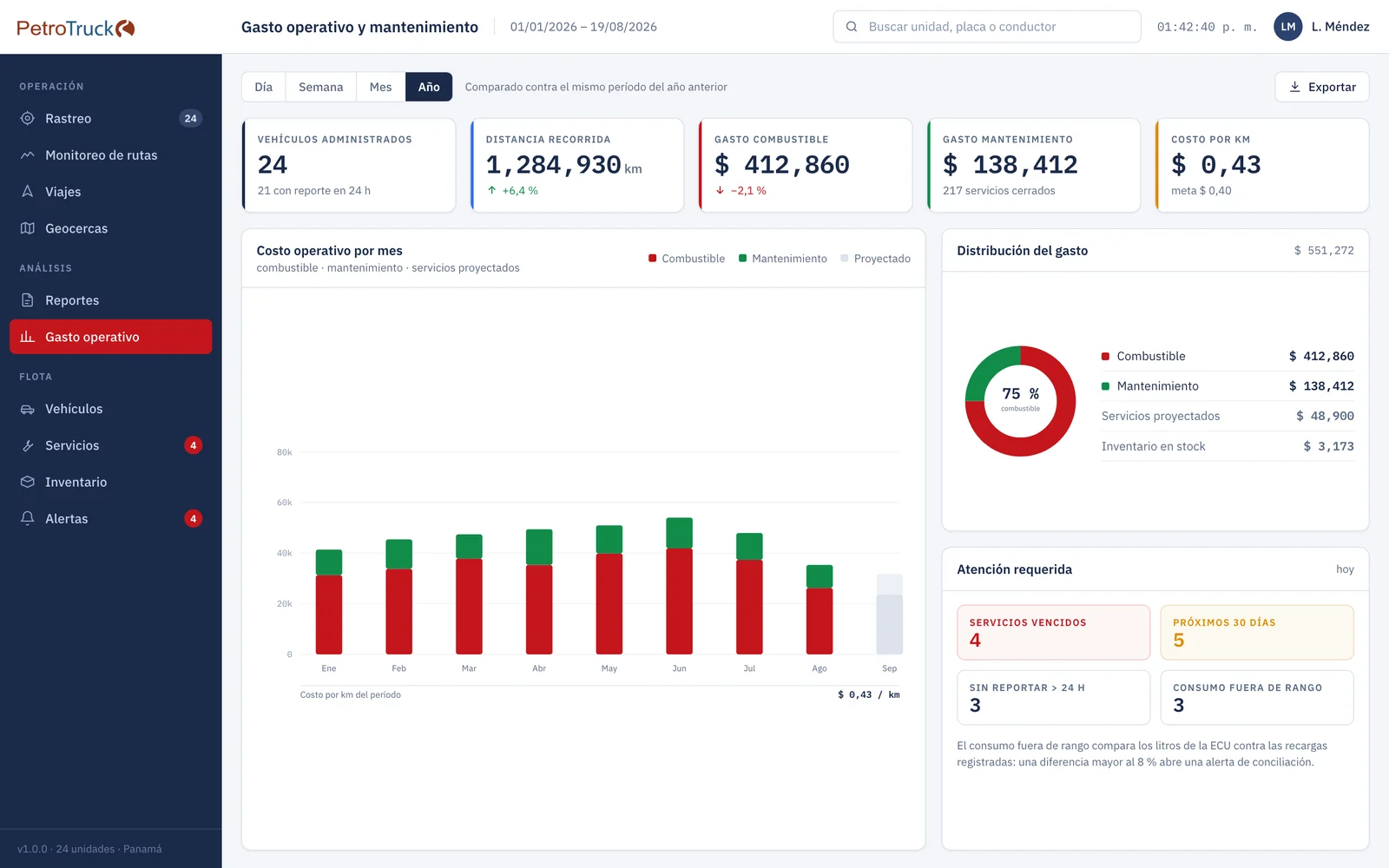Open the Próximos 30 días card

[1257, 632]
